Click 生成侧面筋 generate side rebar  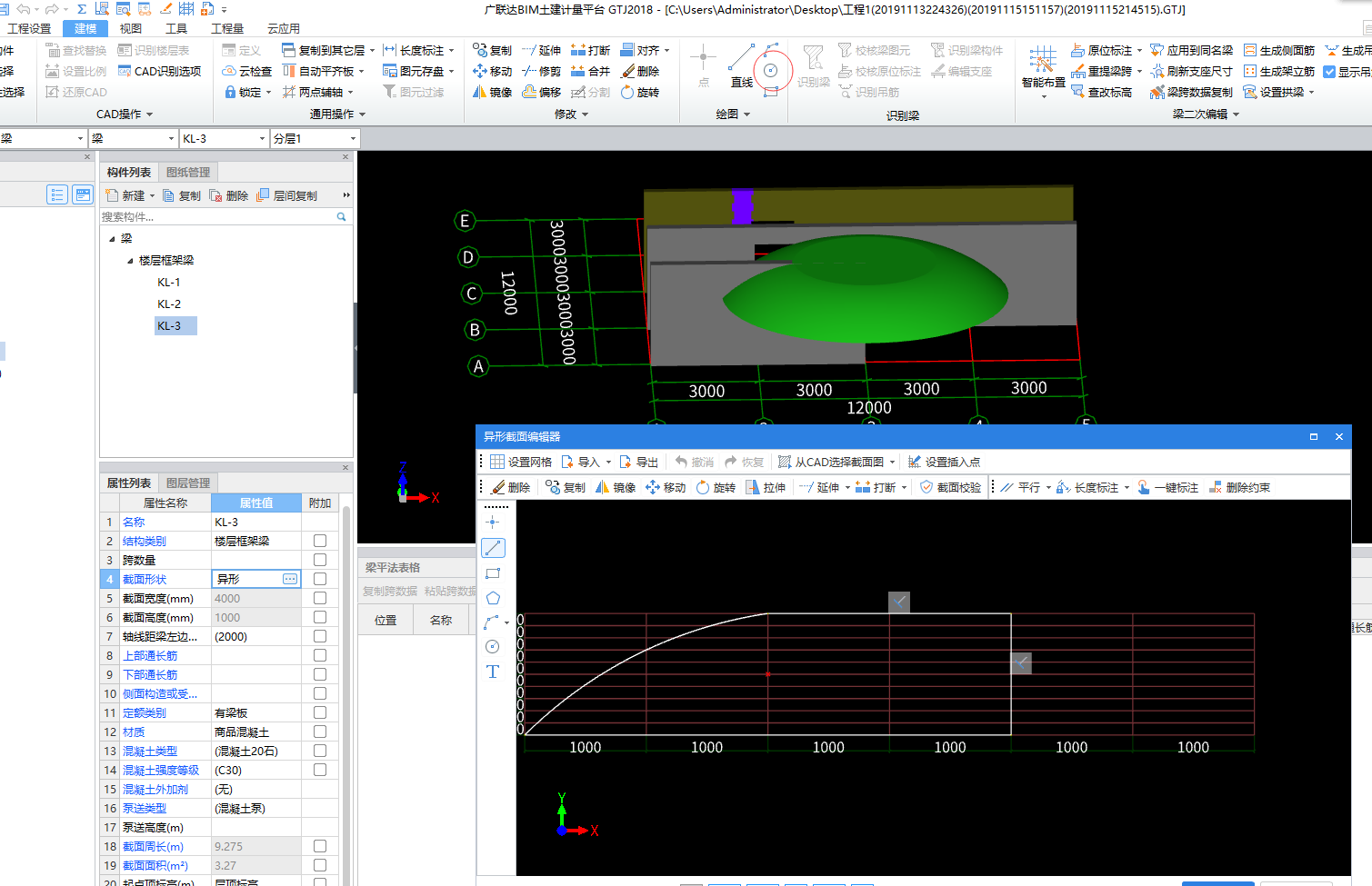(1278, 50)
